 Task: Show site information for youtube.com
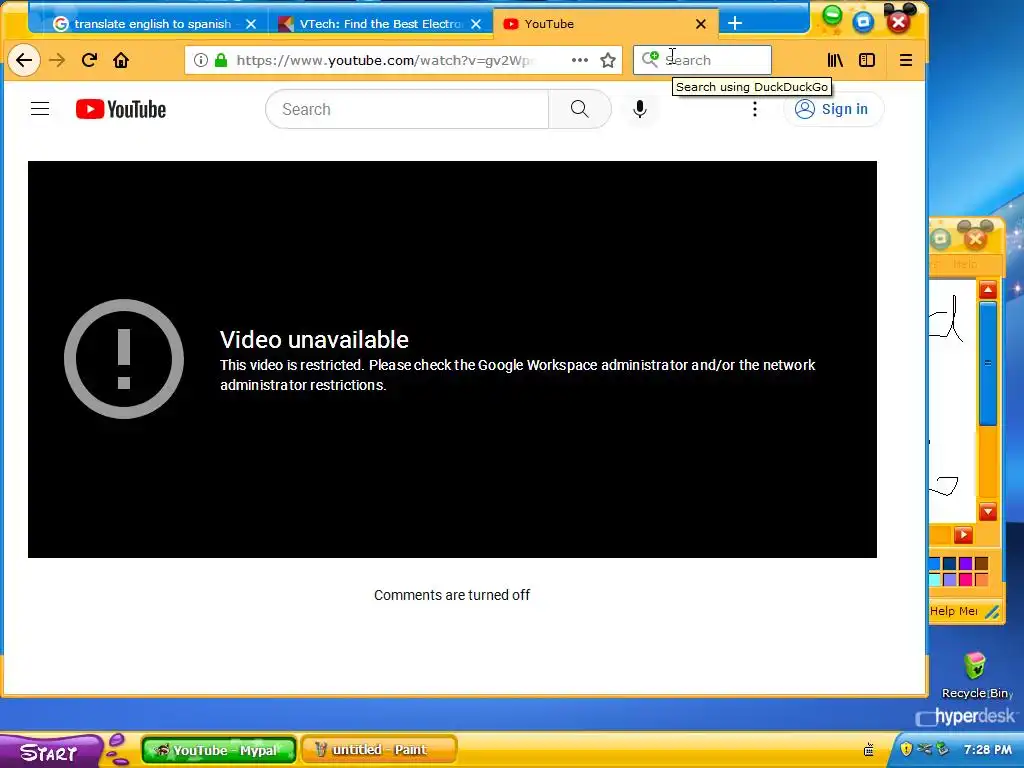coord(201,60)
